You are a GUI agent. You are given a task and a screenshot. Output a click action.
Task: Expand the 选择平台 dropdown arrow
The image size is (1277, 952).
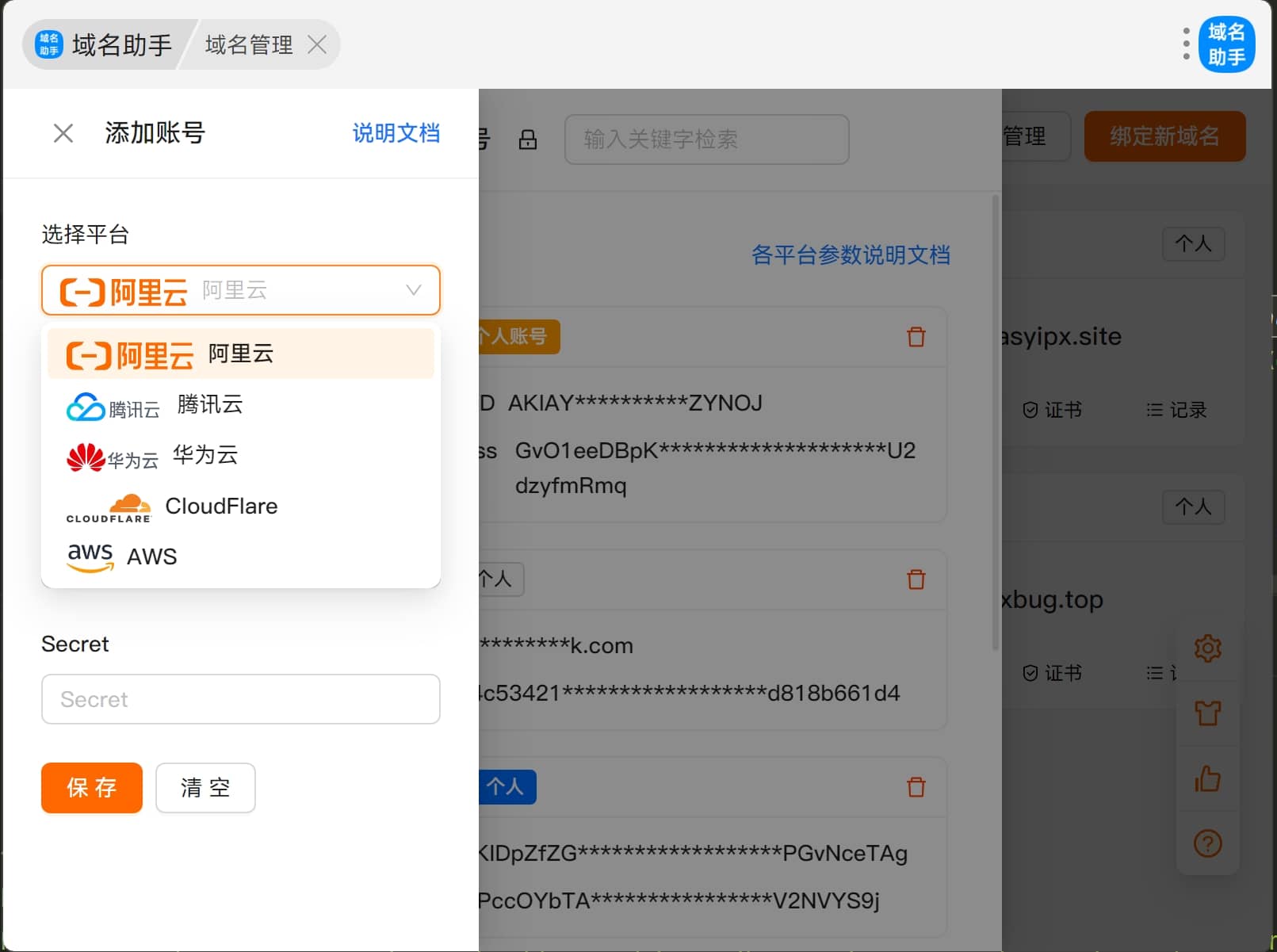[x=413, y=290]
